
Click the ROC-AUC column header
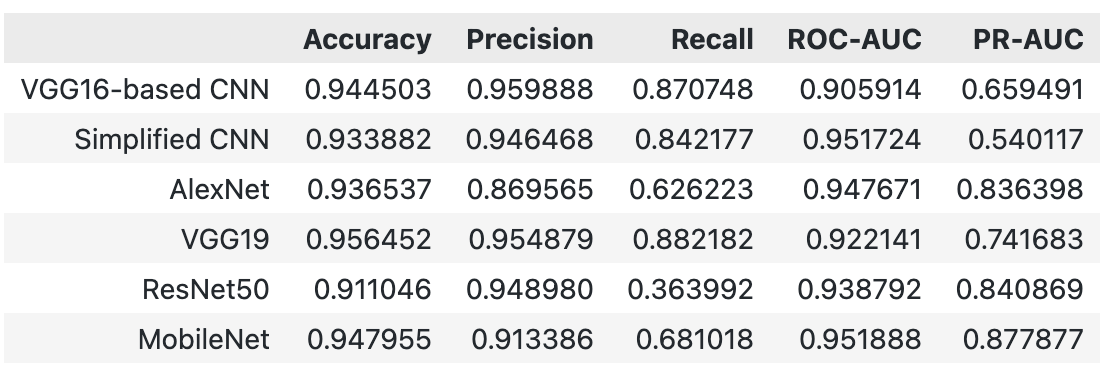854,39
